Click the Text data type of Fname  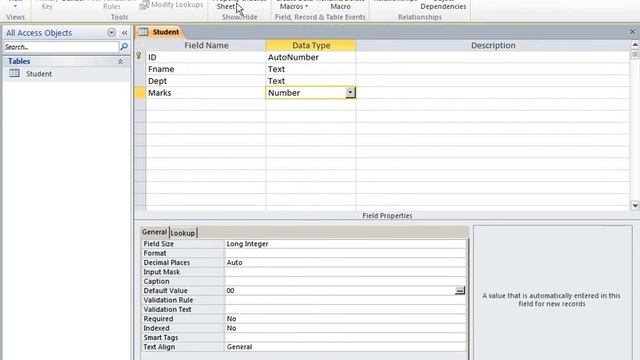click(x=311, y=69)
